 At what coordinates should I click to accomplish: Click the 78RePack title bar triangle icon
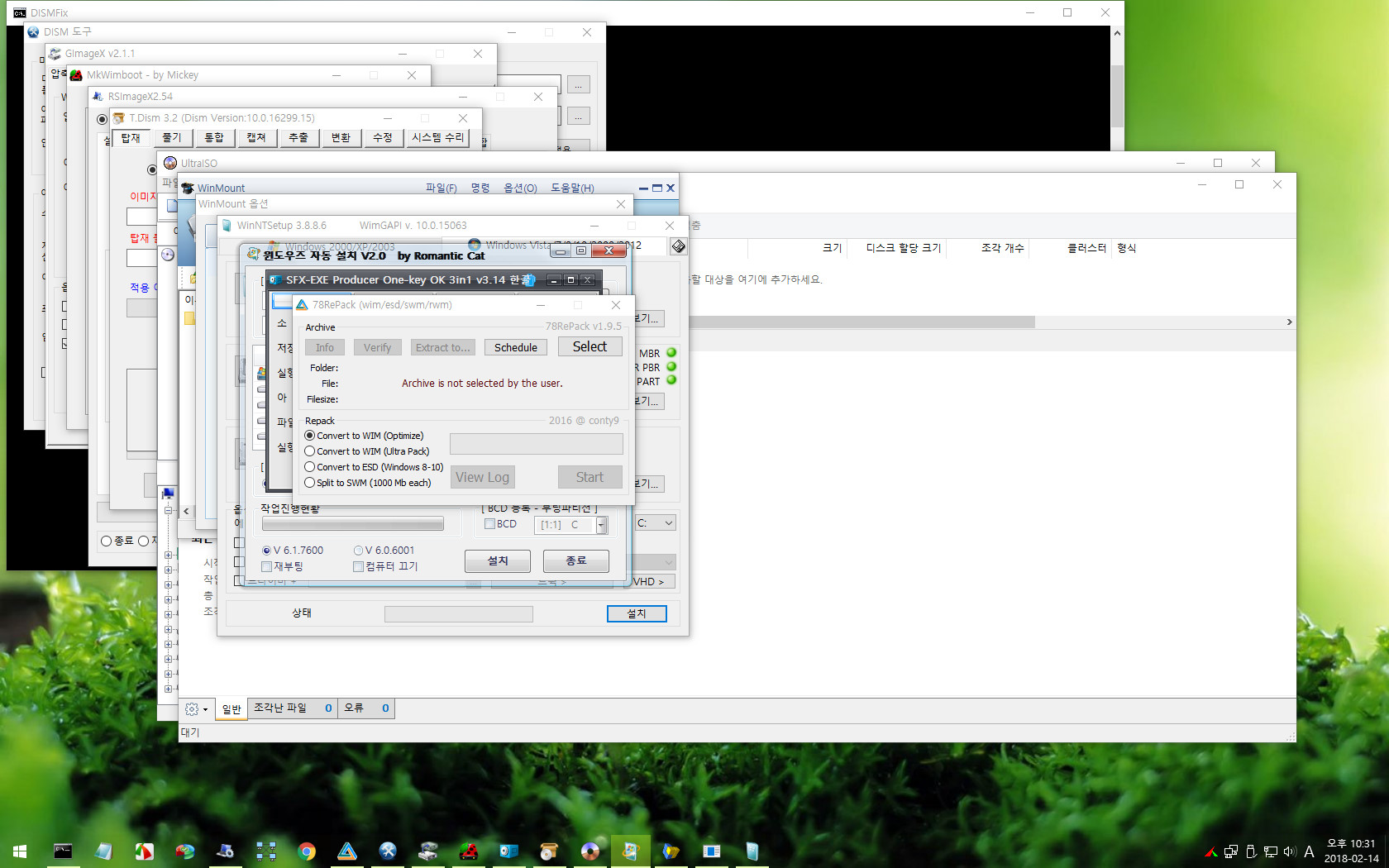[302, 305]
